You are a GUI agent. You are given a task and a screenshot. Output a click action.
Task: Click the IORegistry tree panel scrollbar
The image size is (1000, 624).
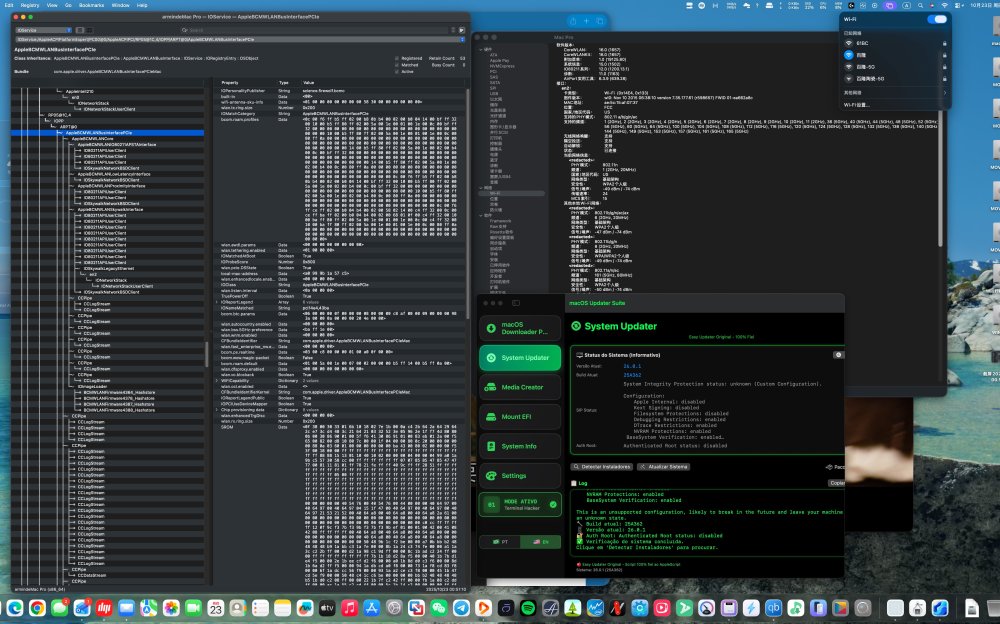coord(207,354)
